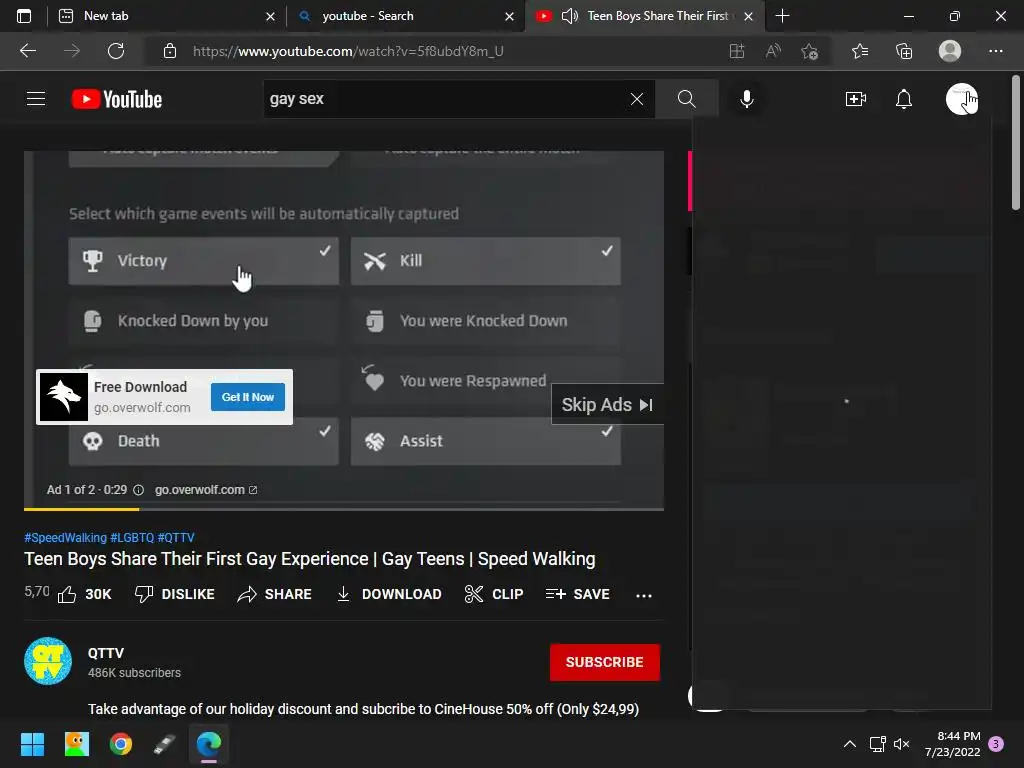Subscribe to the QTTV channel
Screen dimensions: 1024x768
(605, 662)
